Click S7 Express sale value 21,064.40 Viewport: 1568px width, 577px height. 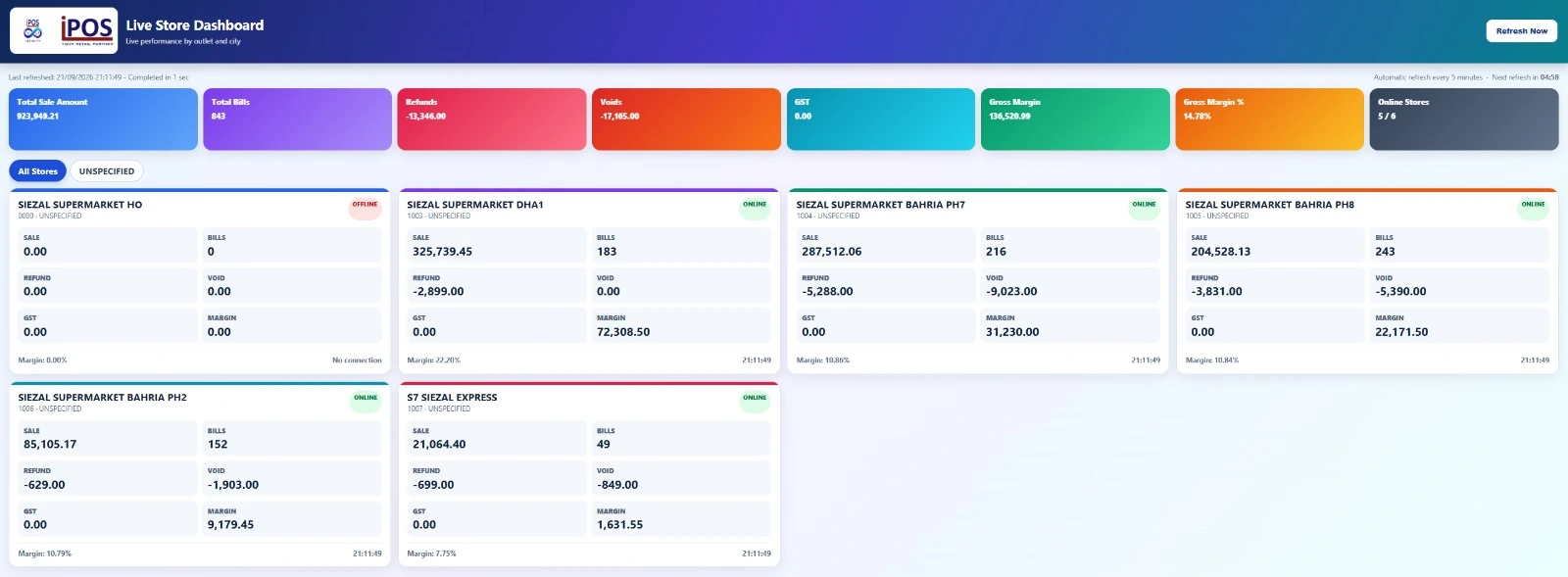click(439, 445)
